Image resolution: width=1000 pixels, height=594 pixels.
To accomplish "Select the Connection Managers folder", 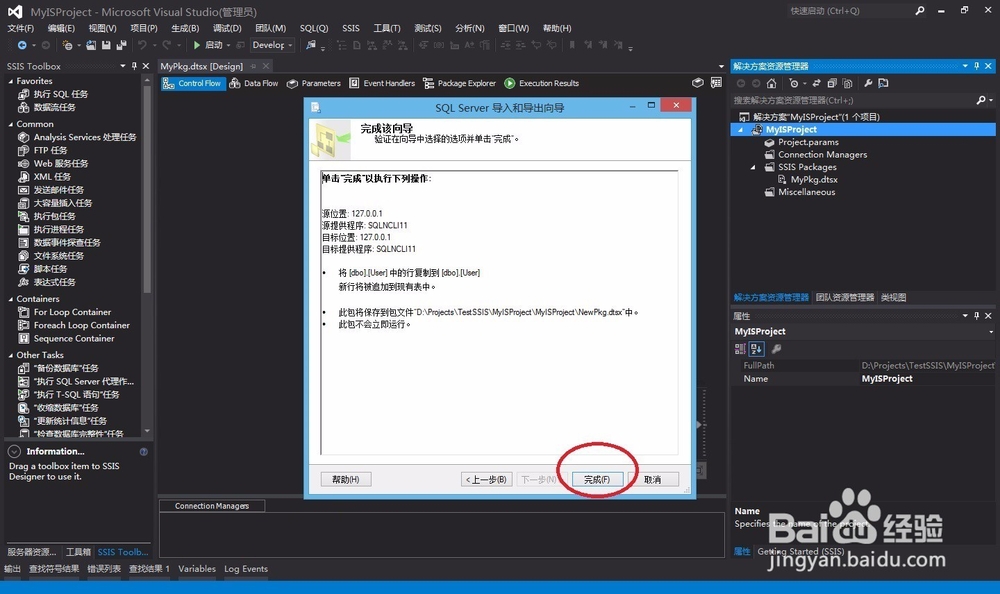I will (x=822, y=154).
